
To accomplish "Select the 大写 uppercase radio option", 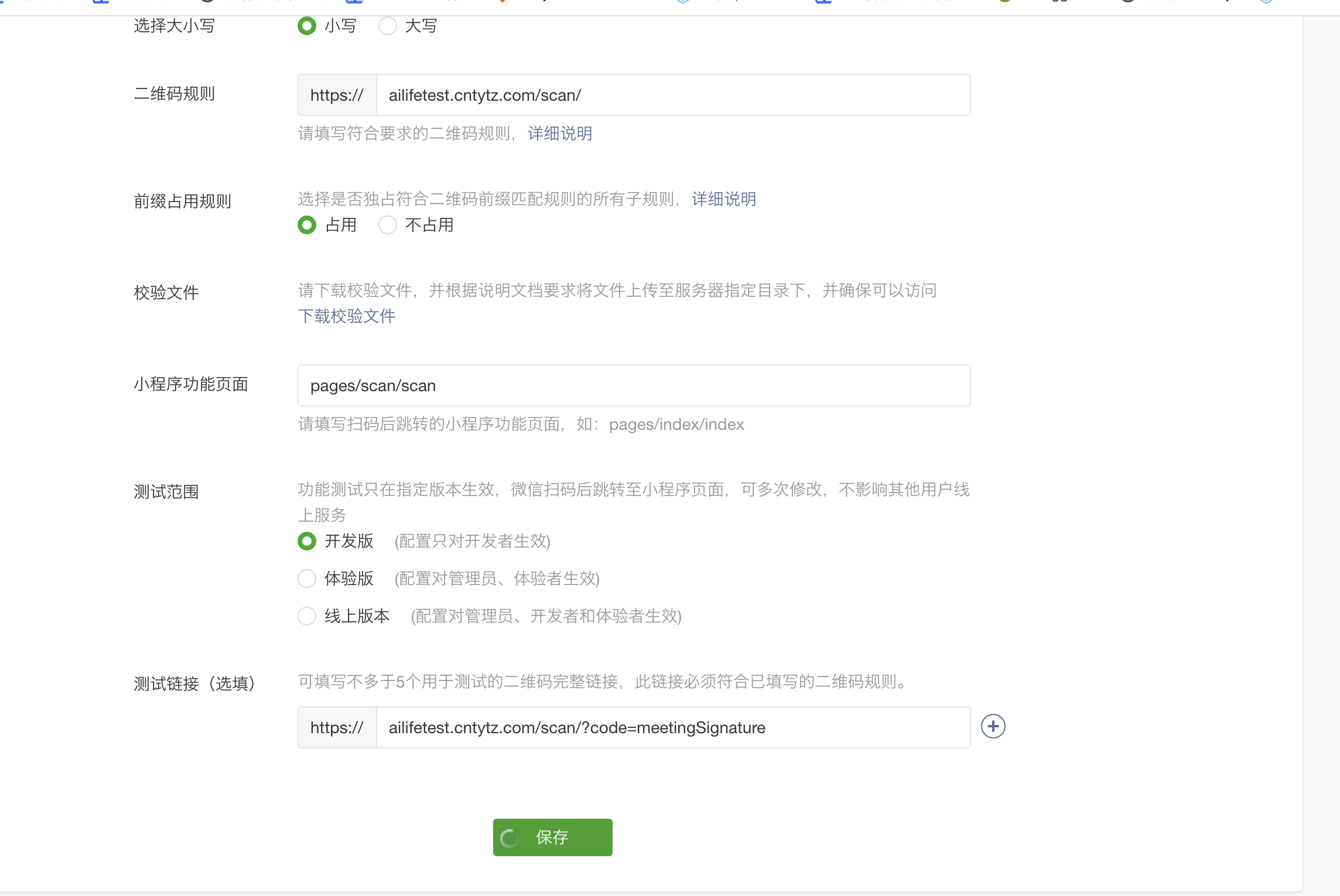I will pyautogui.click(x=388, y=26).
